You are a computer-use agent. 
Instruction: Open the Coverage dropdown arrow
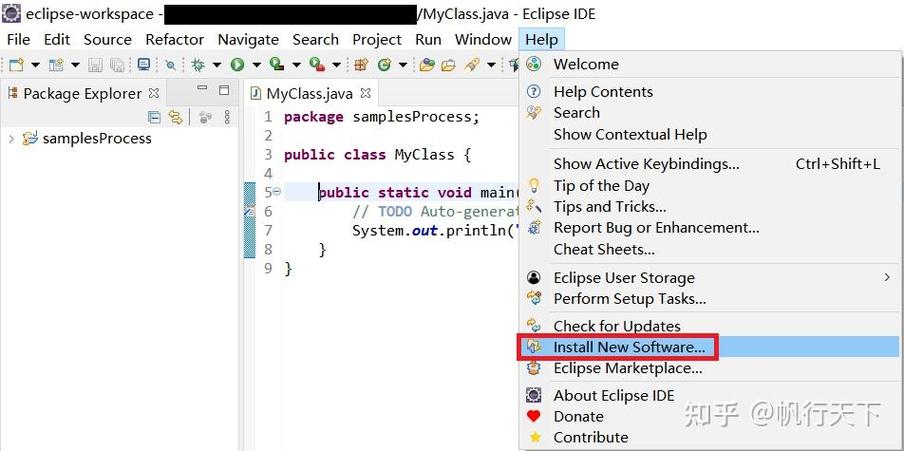[296, 65]
